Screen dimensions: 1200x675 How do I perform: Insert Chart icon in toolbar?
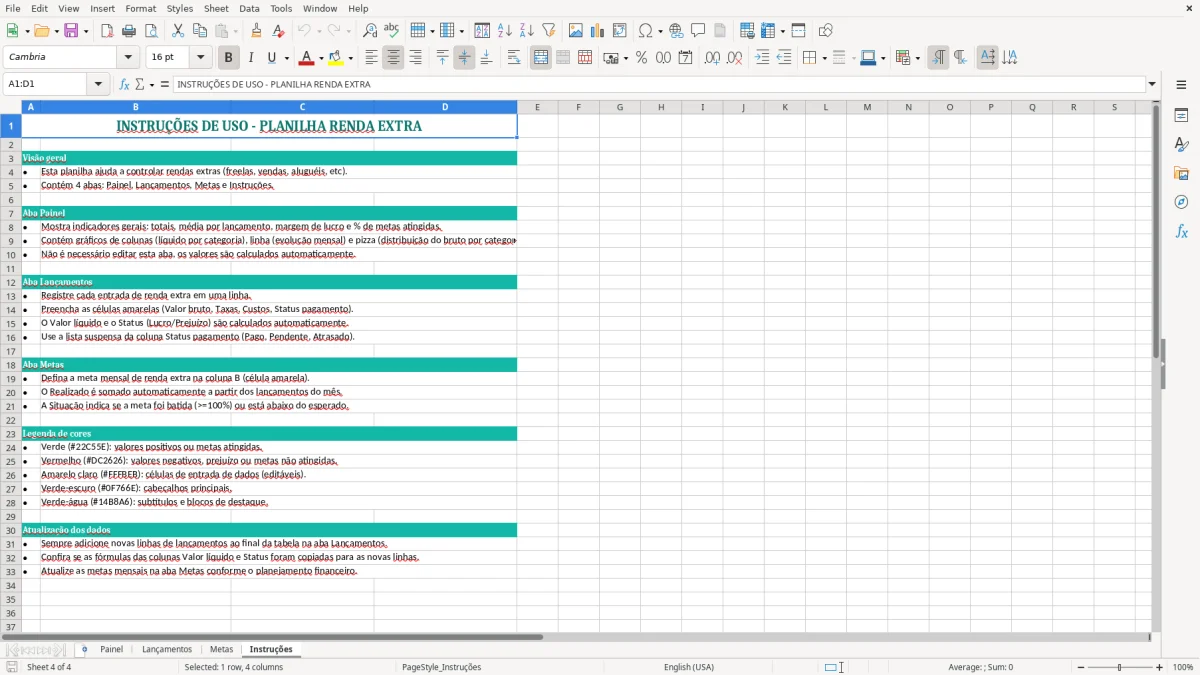[x=598, y=31]
